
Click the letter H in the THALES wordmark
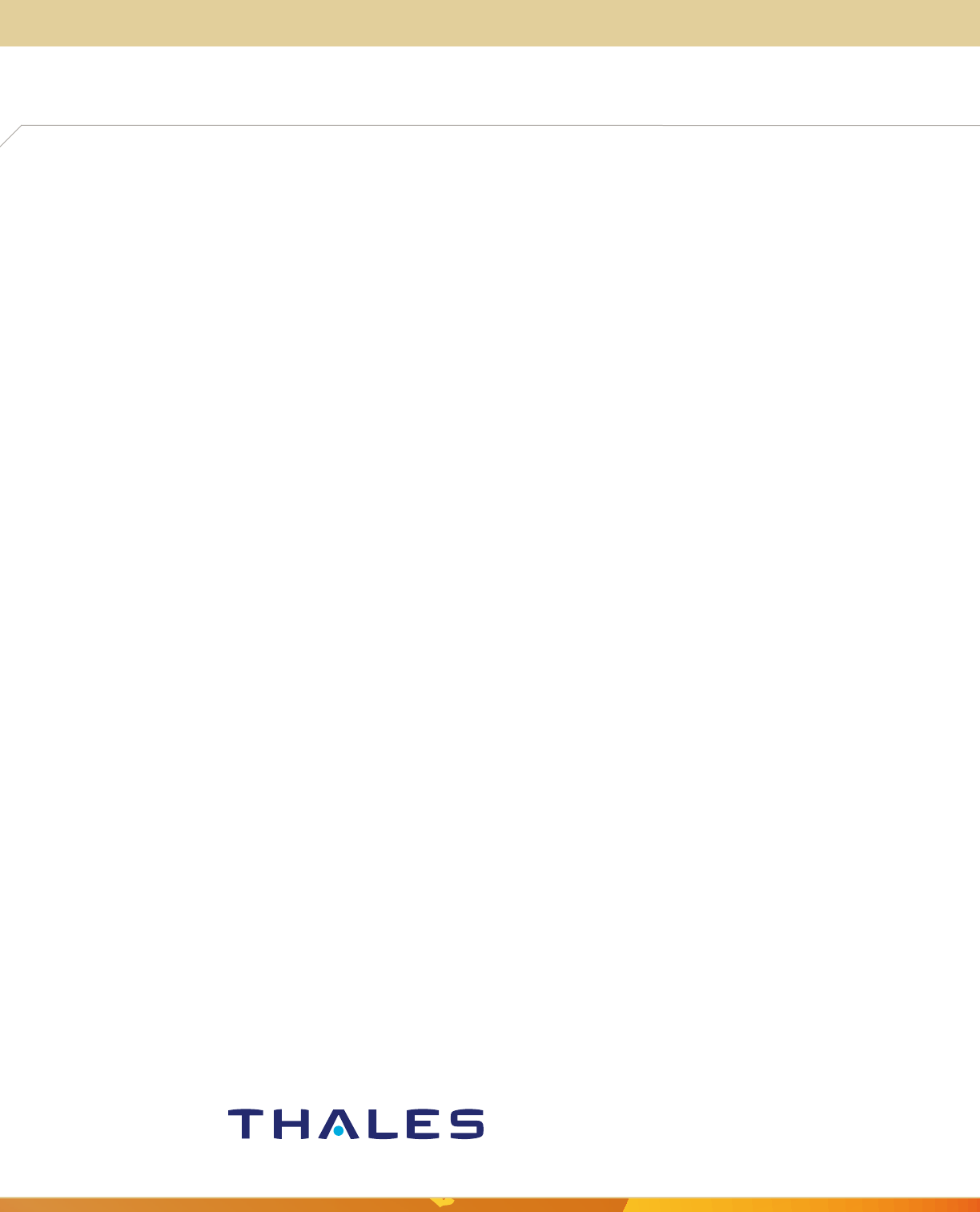pyautogui.click(x=291, y=1124)
